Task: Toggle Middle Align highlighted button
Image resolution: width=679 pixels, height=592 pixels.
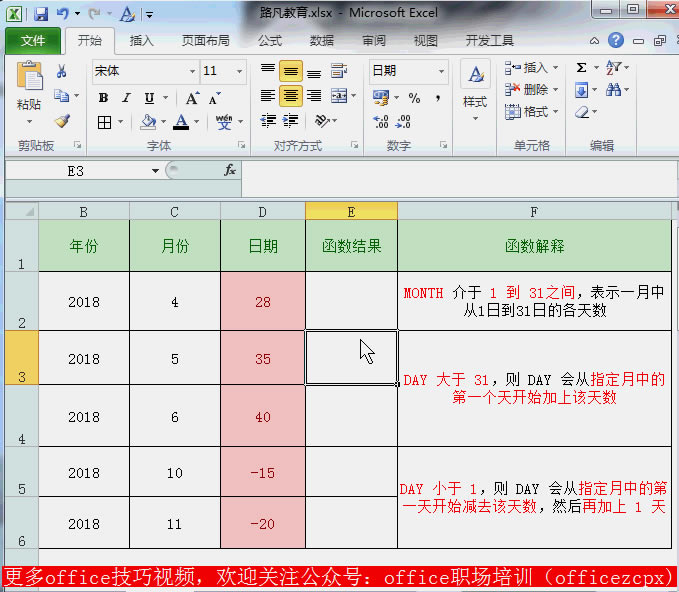Action: click(291, 71)
